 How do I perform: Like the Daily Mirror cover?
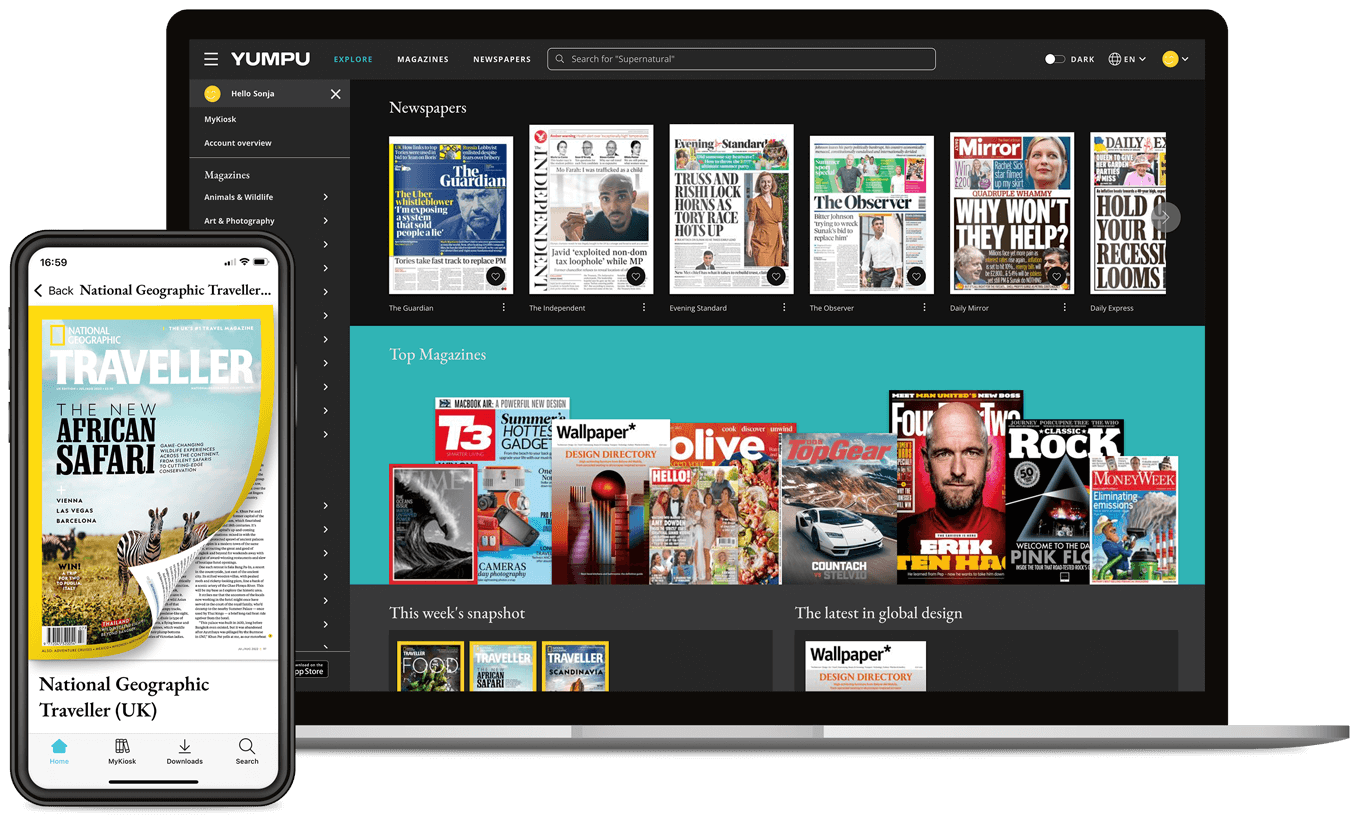pyautogui.click(x=1056, y=275)
